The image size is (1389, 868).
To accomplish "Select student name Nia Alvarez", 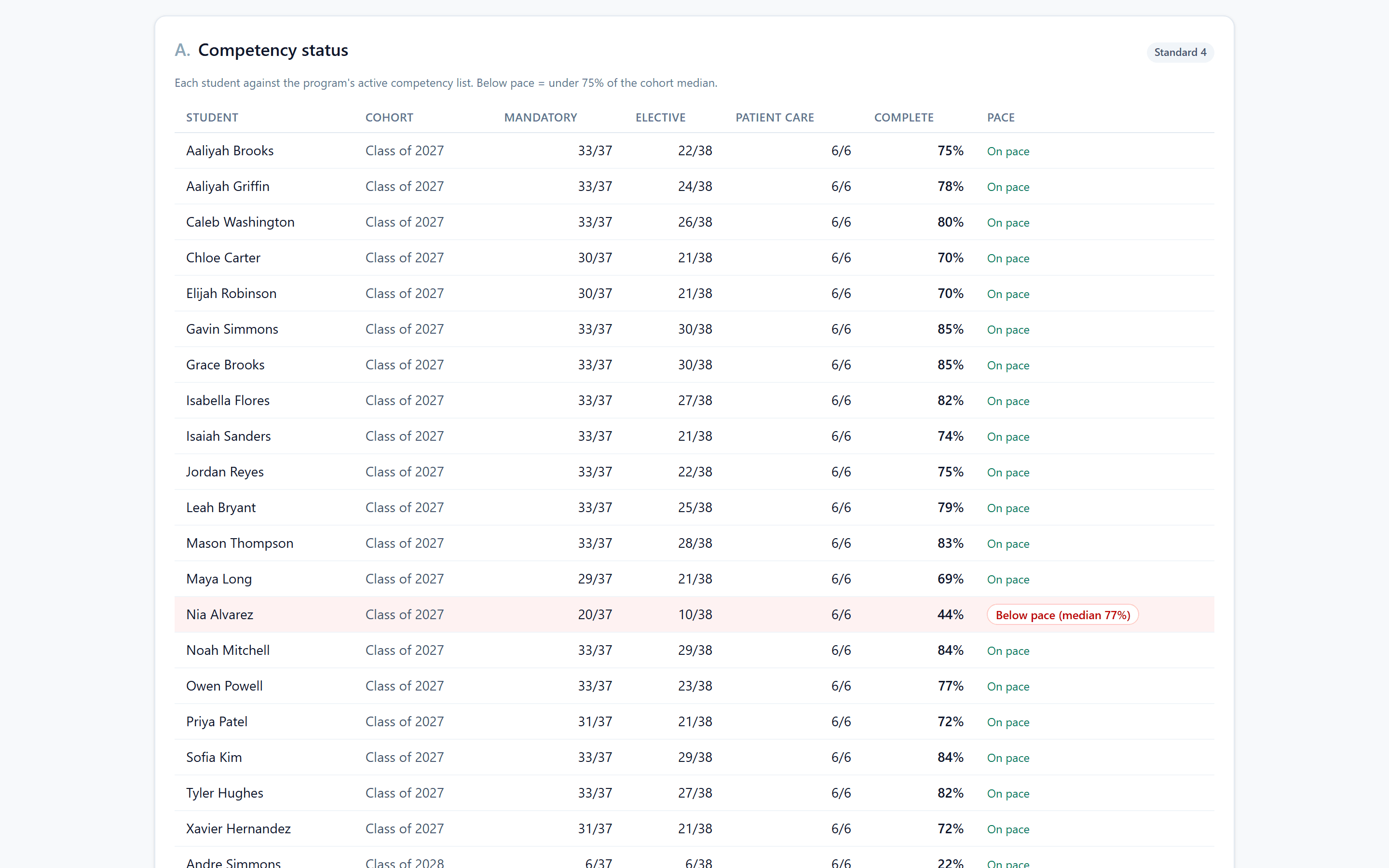I will click(x=219, y=614).
